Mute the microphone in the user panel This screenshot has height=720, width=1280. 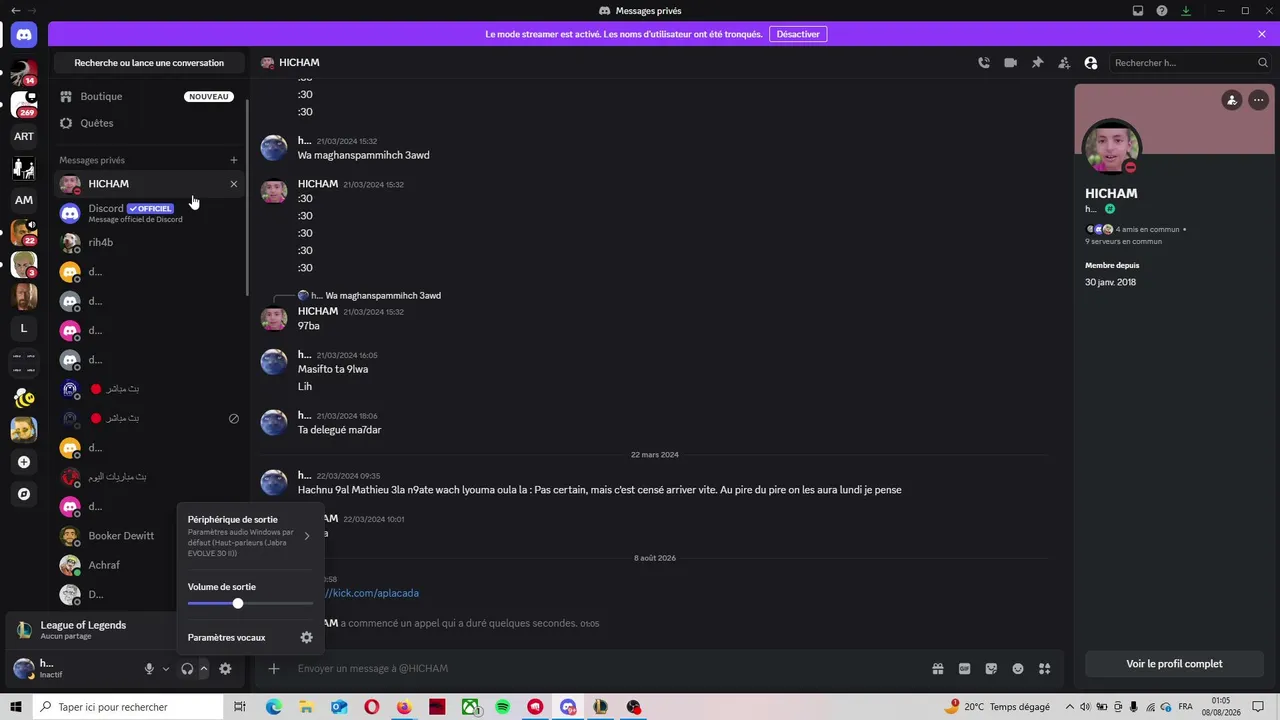149,669
